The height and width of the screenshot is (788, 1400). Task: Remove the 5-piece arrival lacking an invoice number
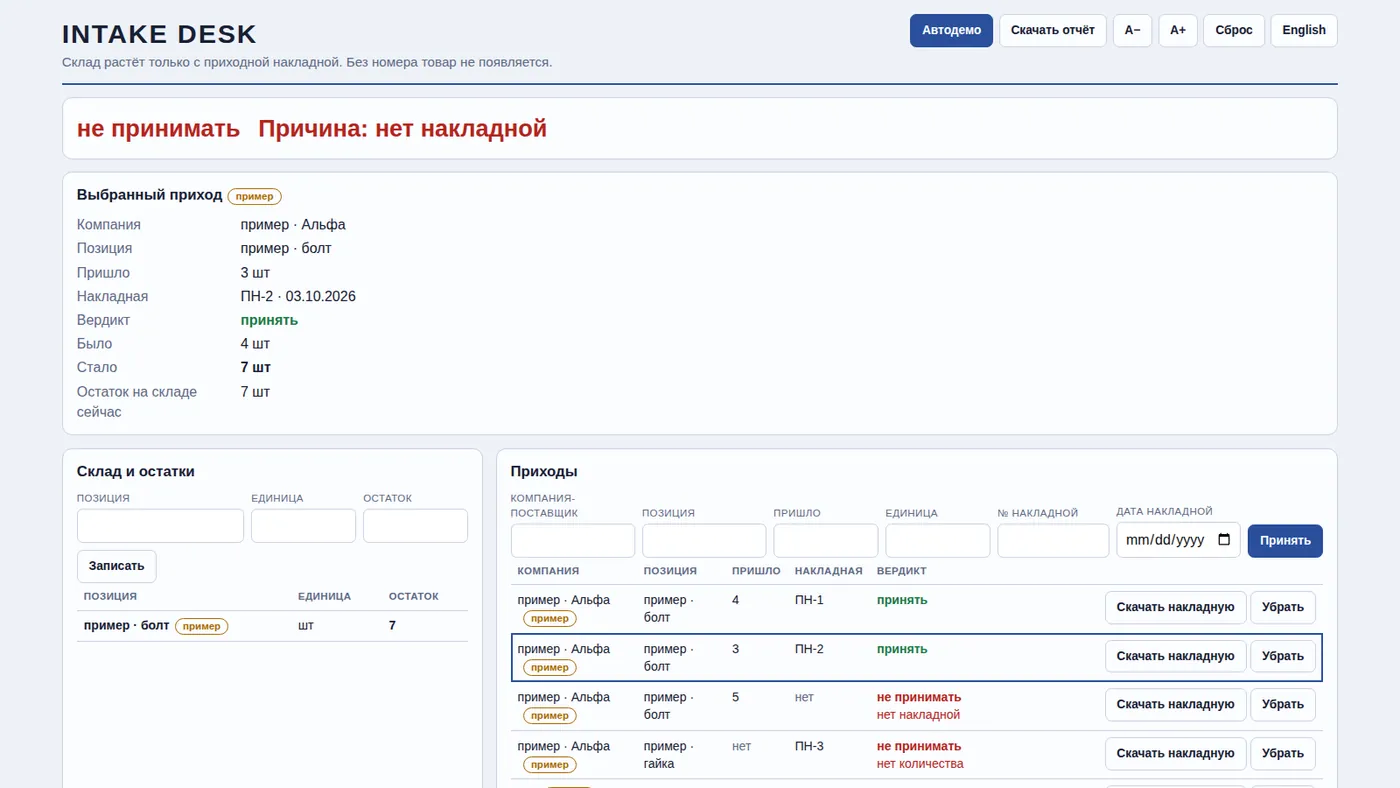coord(1283,704)
